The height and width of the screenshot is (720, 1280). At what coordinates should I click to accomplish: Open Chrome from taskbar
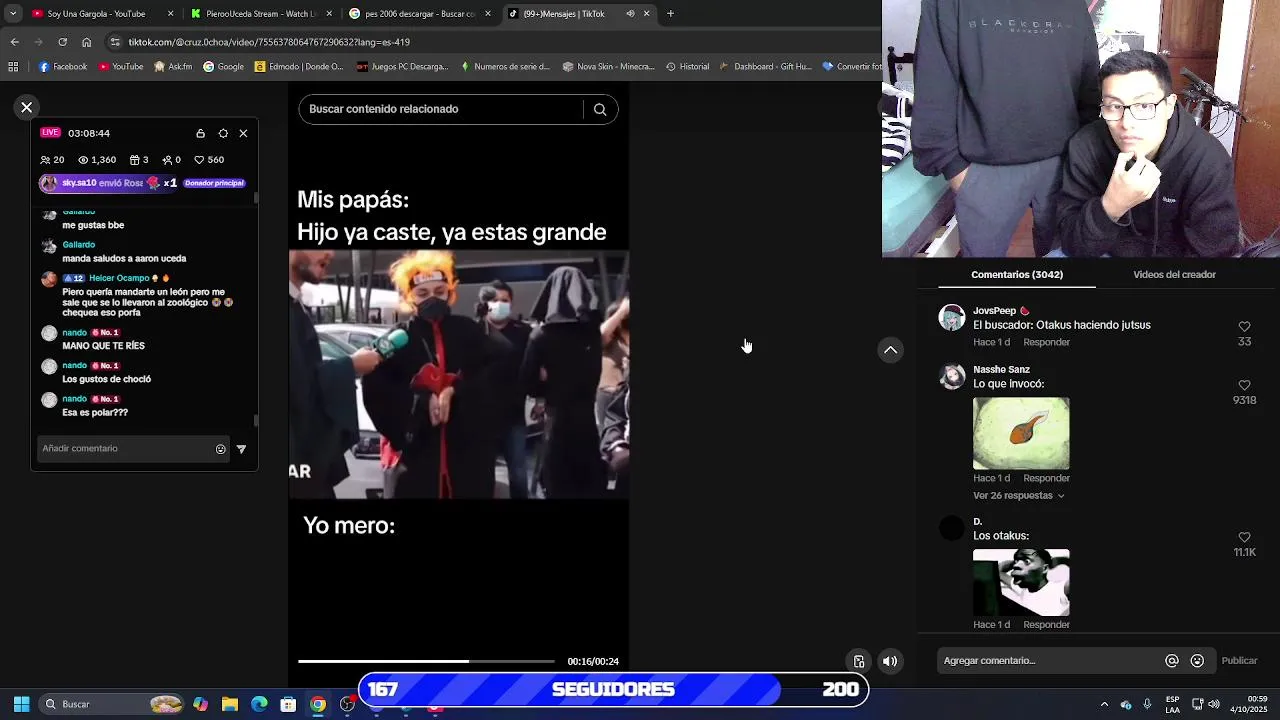(x=317, y=704)
